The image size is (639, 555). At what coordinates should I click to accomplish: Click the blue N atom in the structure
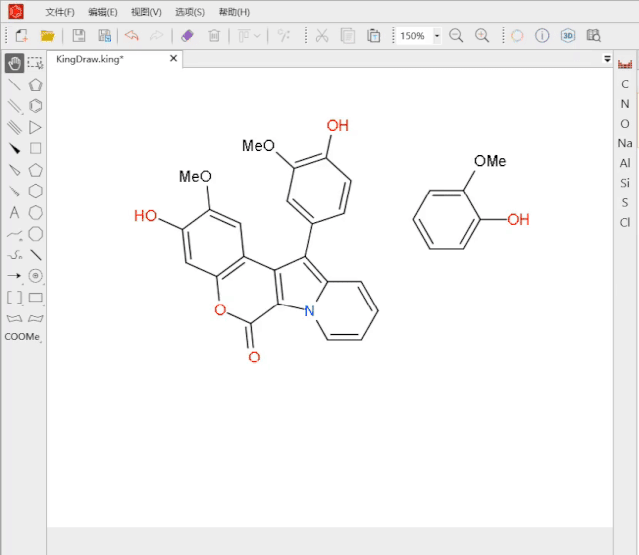click(309, 311)
